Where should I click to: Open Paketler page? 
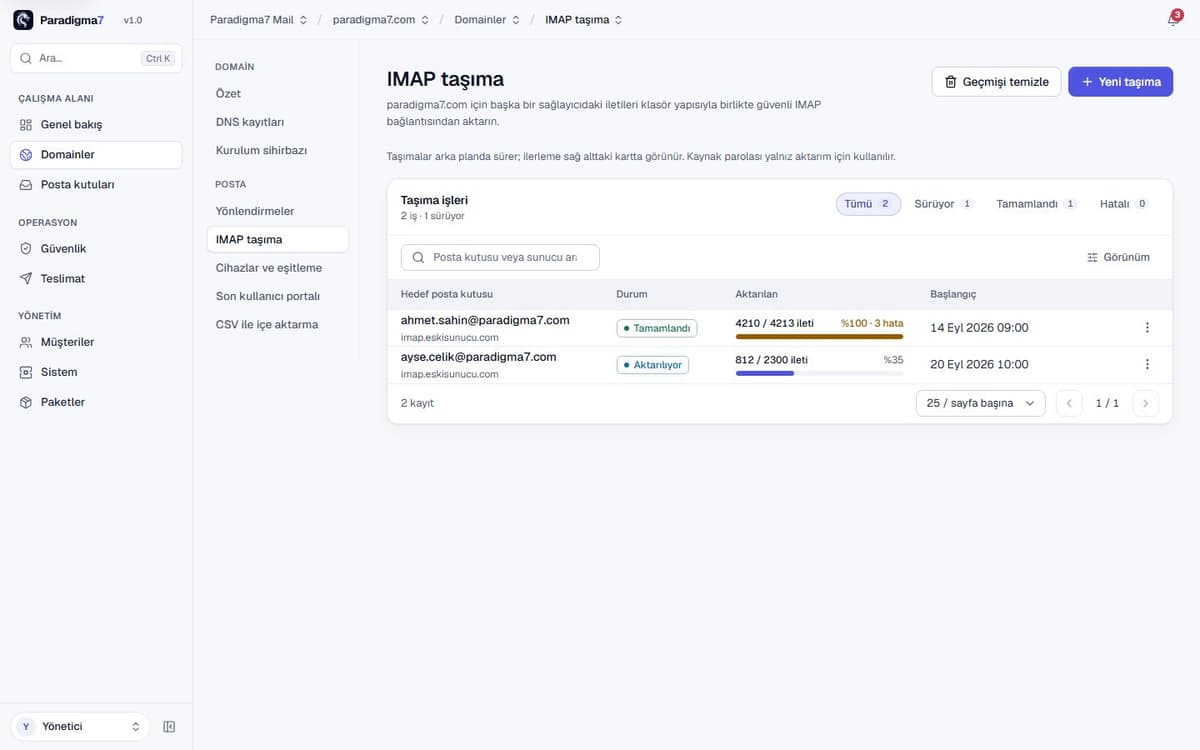[x=96, y=402]
